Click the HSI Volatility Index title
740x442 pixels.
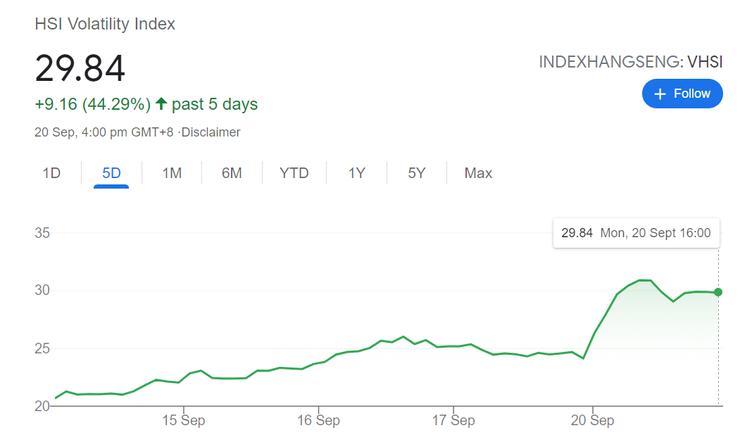105,23
